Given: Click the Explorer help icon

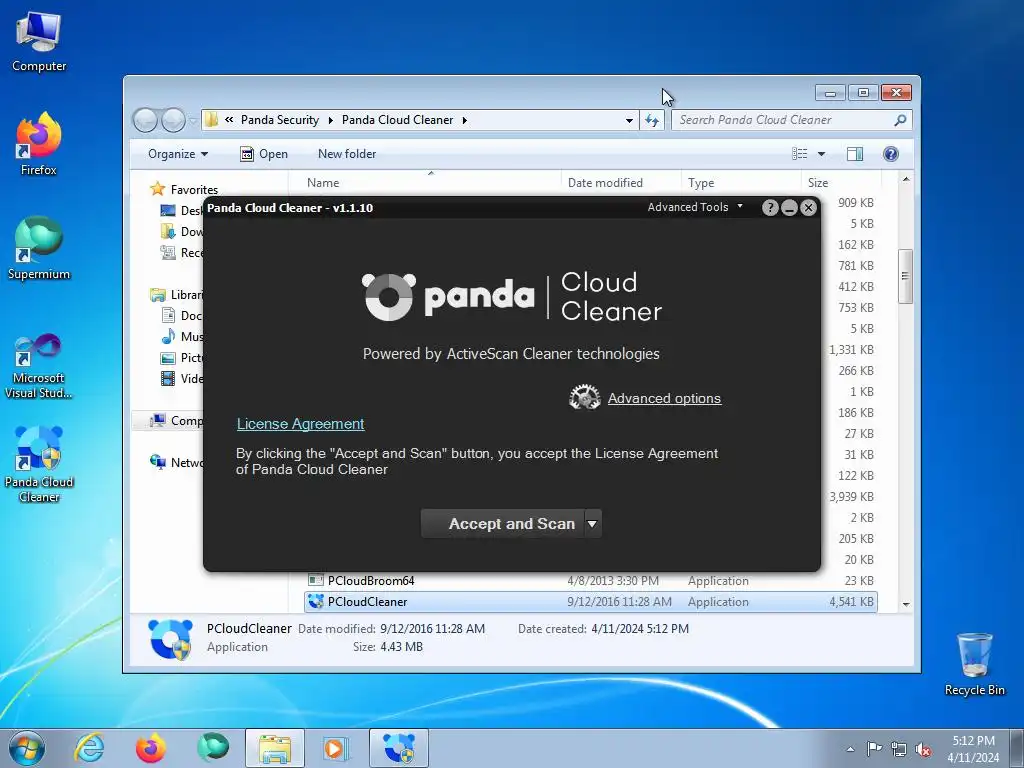Looking at the screenshot, I should (891, 154).
